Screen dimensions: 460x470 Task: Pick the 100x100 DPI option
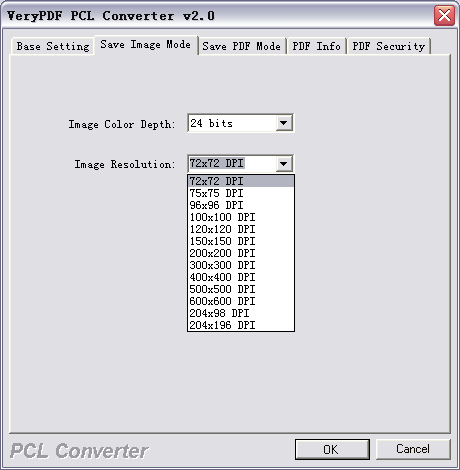point(241,217)
